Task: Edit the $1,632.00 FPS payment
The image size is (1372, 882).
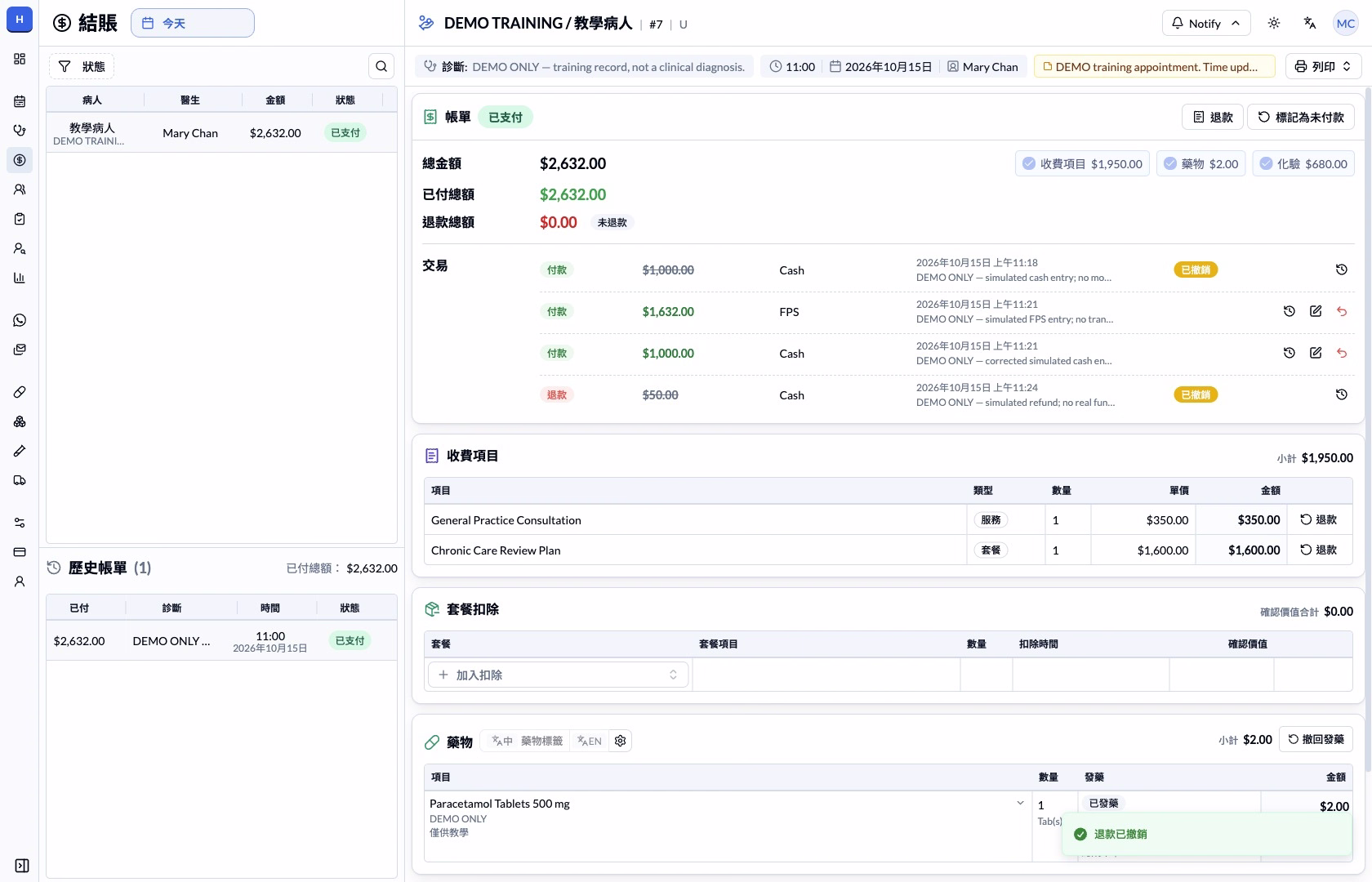Action: click(1316, 311)
